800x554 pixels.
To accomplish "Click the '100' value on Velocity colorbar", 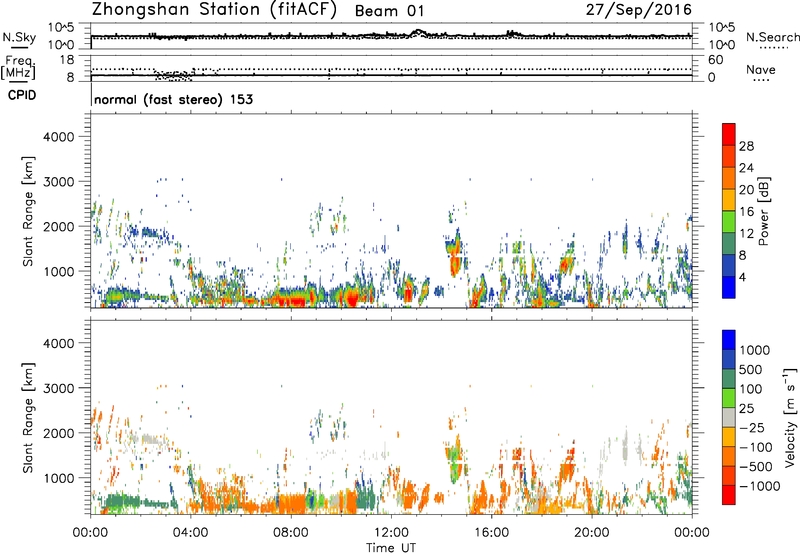I will (x=750, y=389).
